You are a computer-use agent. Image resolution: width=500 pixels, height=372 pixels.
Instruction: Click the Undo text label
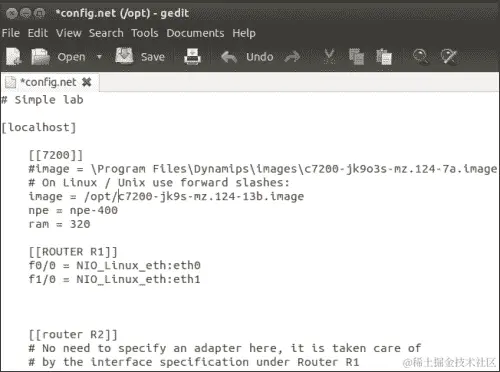tap(260, 57)
